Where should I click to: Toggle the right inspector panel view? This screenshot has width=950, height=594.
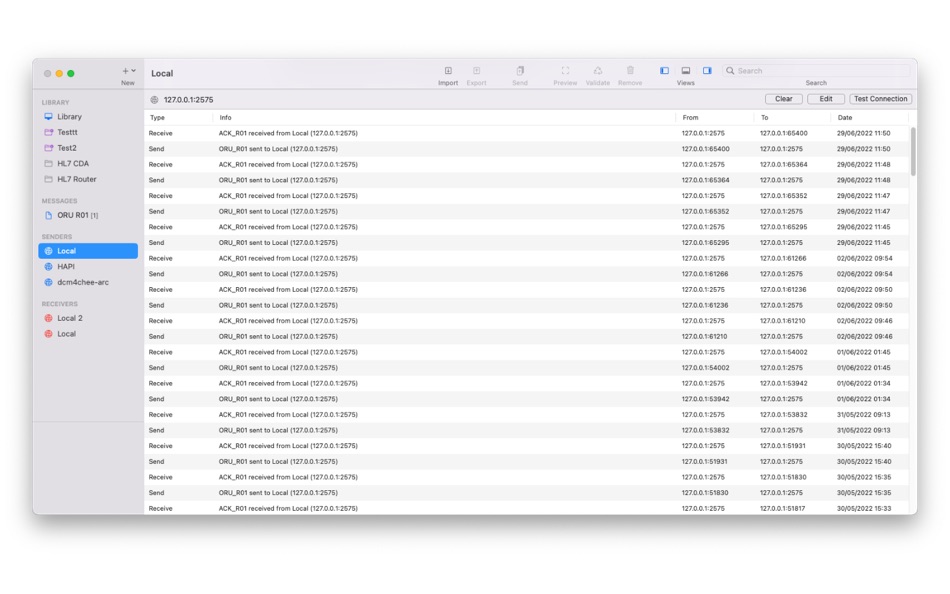click(x=708, y=70)
